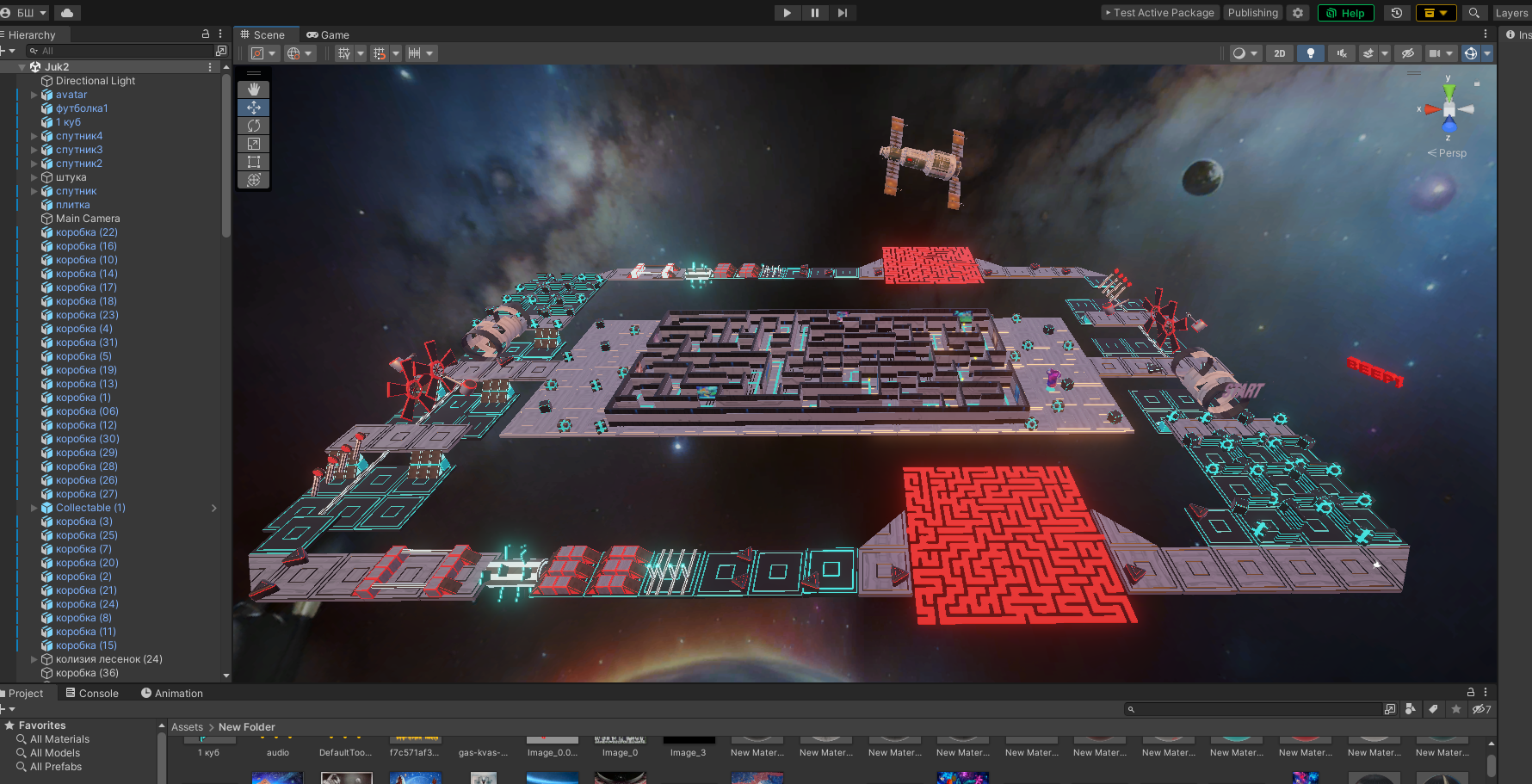The width and height of the screenshot is (1532, 784).
Task: Toggle scene lighting with the bulb icon
Action: pyautogui.click(x=1311, y=53)
